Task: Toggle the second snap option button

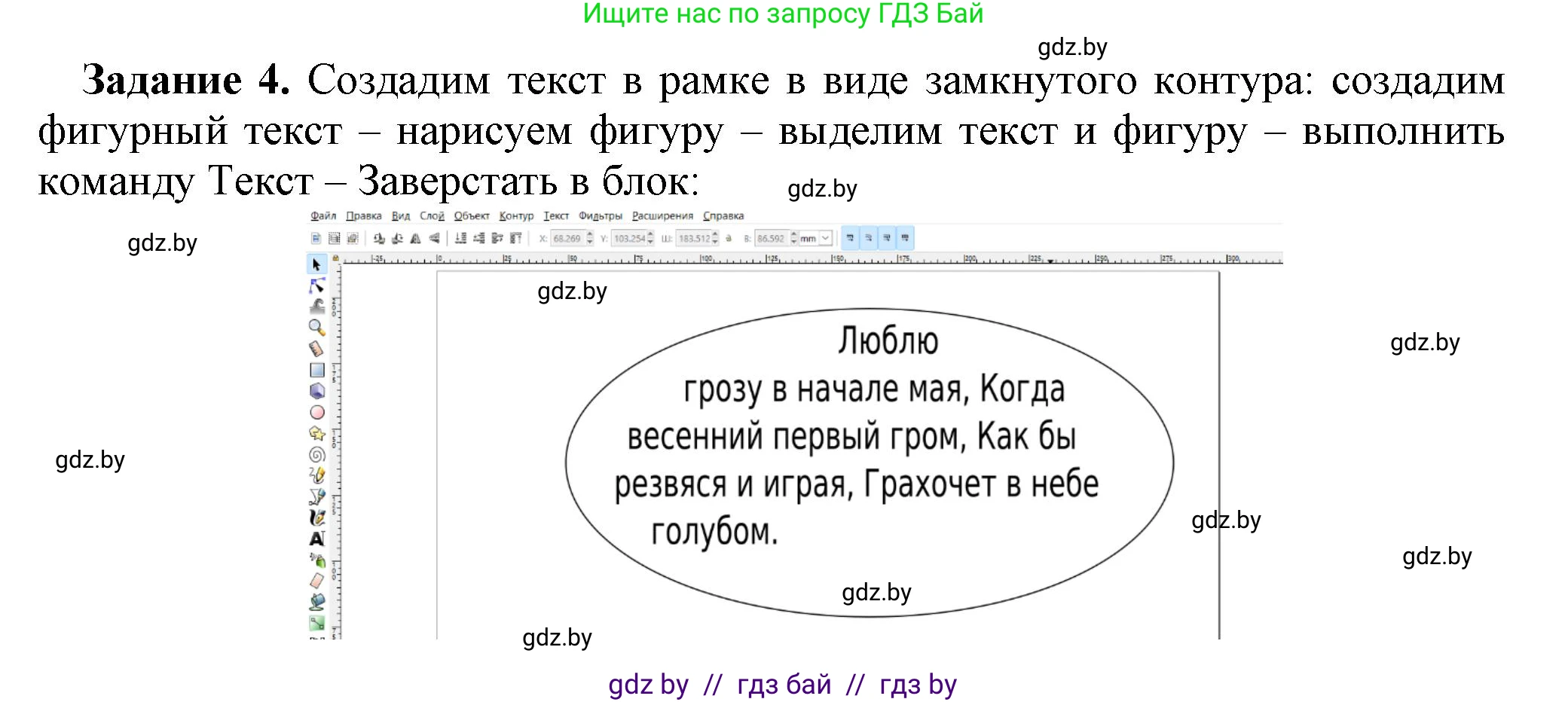Action: tap(869, 238)
